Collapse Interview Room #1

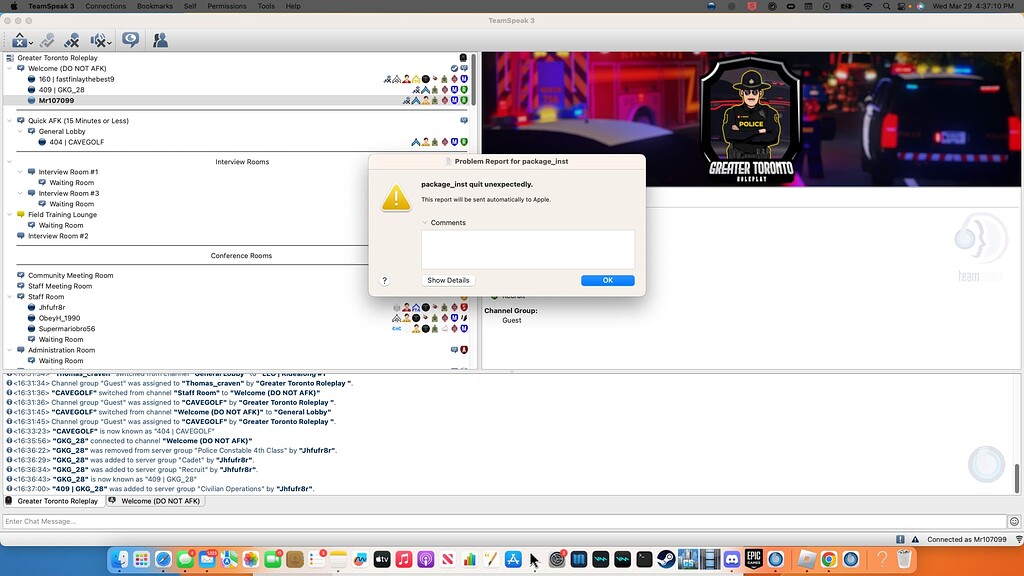point(20,172)
